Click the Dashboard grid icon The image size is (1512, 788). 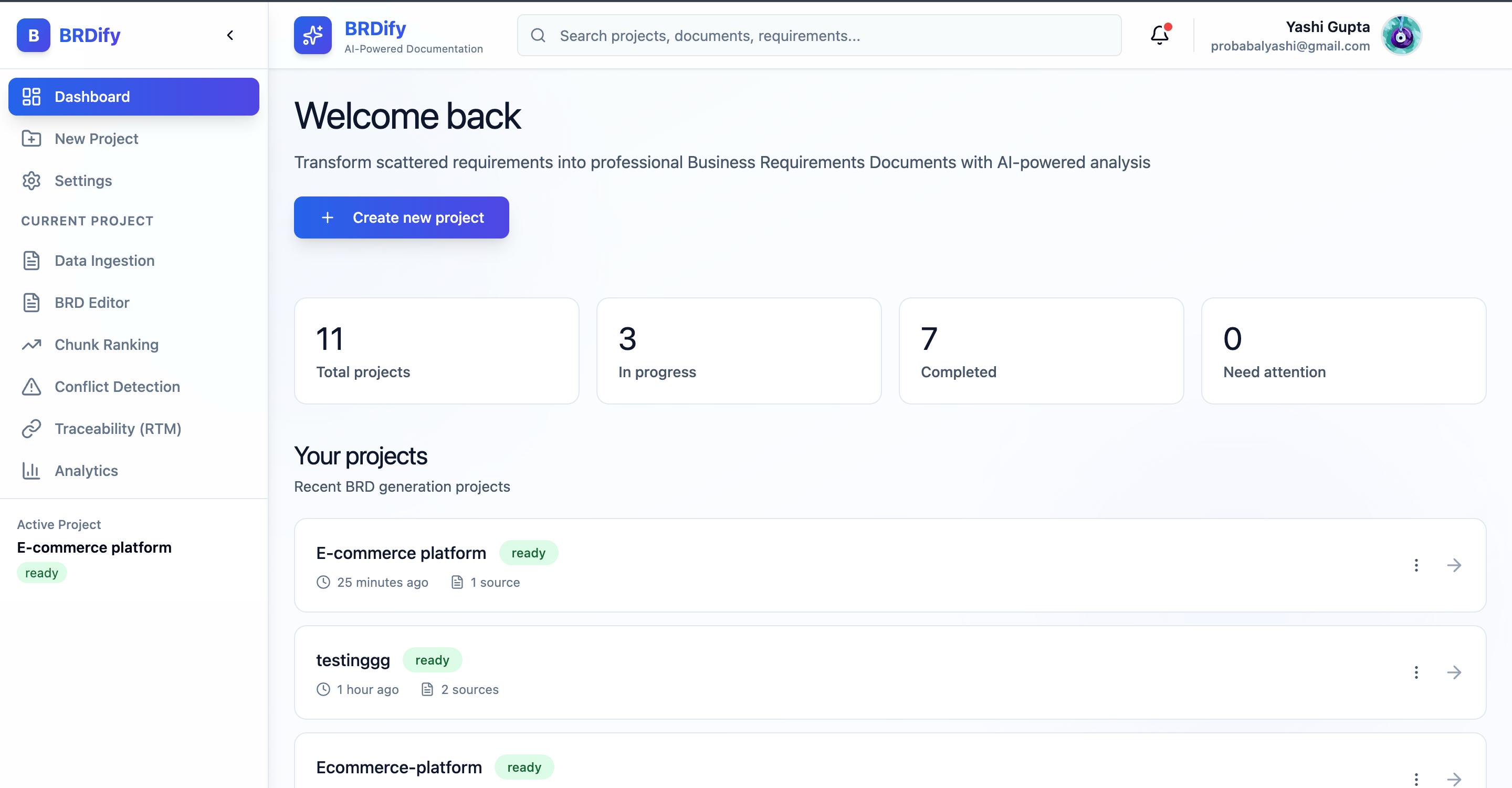point(31,97)
